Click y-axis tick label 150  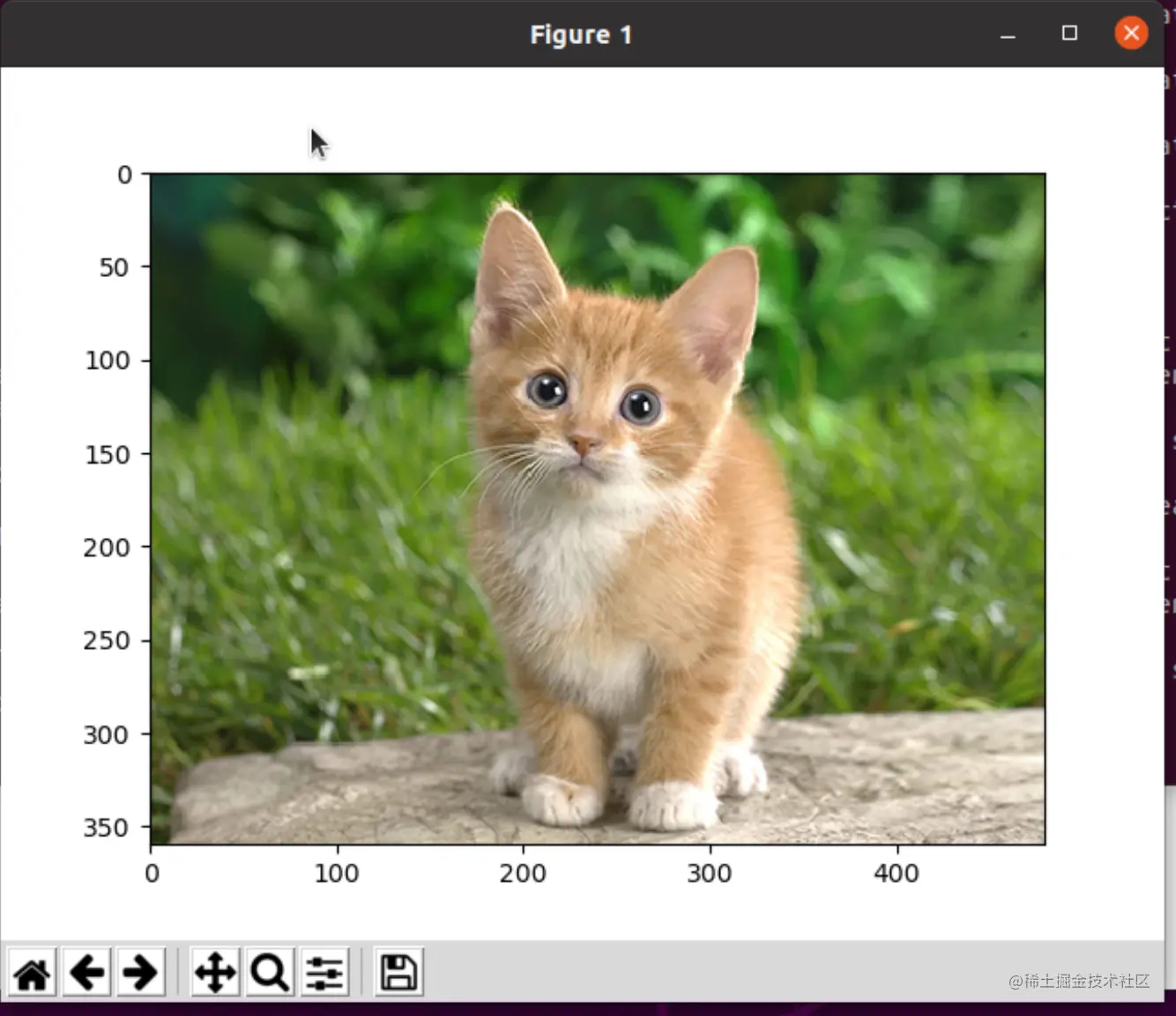107,454
